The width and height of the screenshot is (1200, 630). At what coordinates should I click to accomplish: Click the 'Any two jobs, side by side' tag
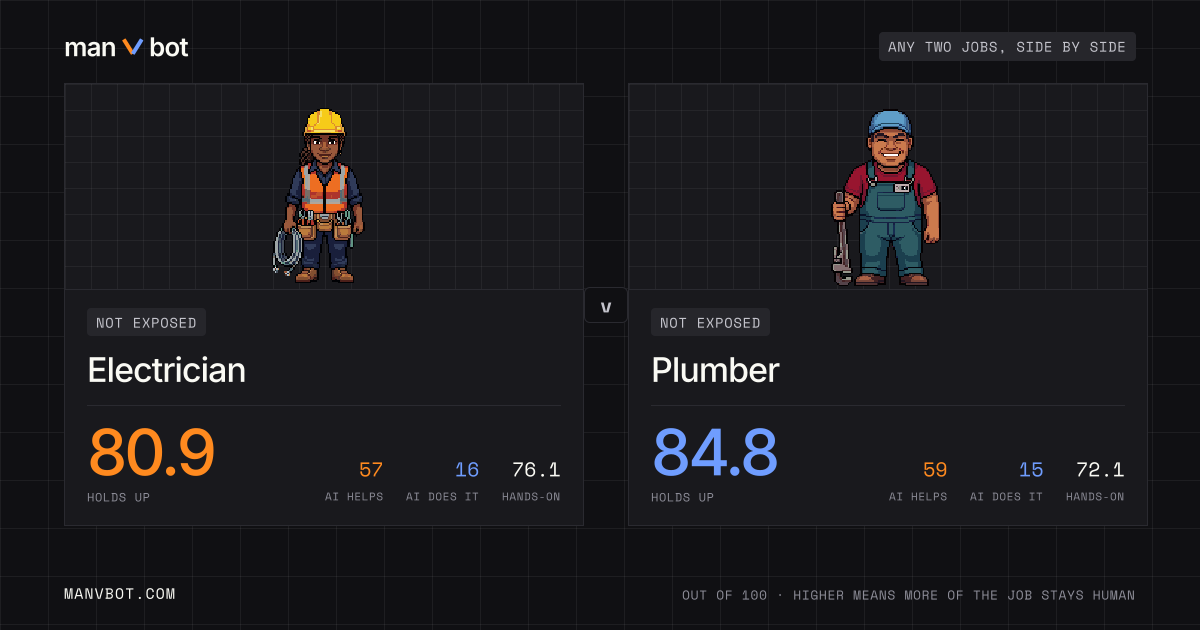1007,47
